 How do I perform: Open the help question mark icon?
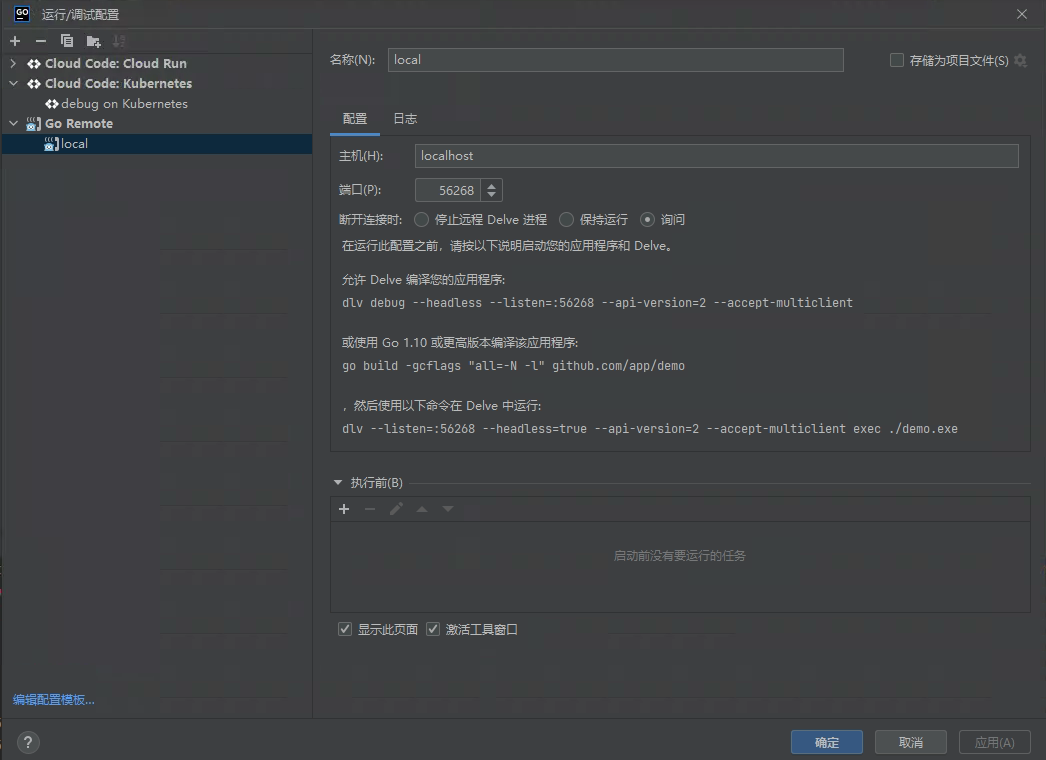[28, 742]
